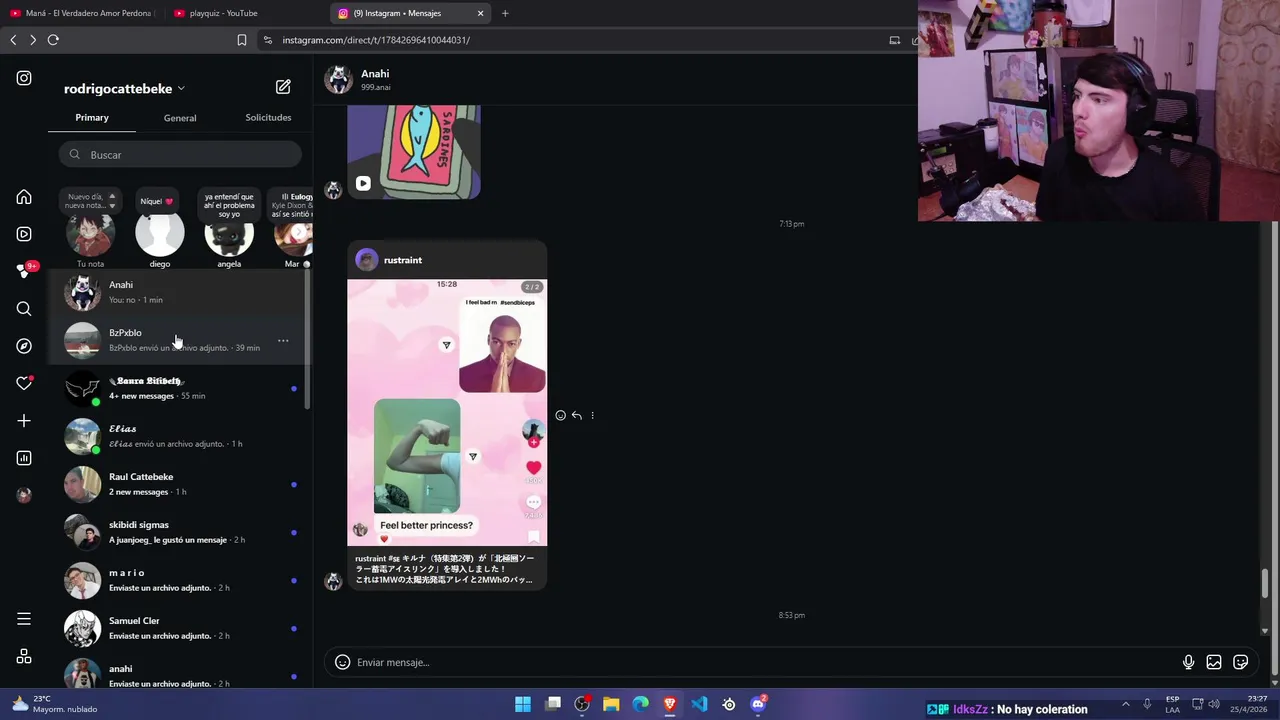The image size is (1280, 720).
Task: Open the Samuel Cler conversation
Action: (180, 628)
